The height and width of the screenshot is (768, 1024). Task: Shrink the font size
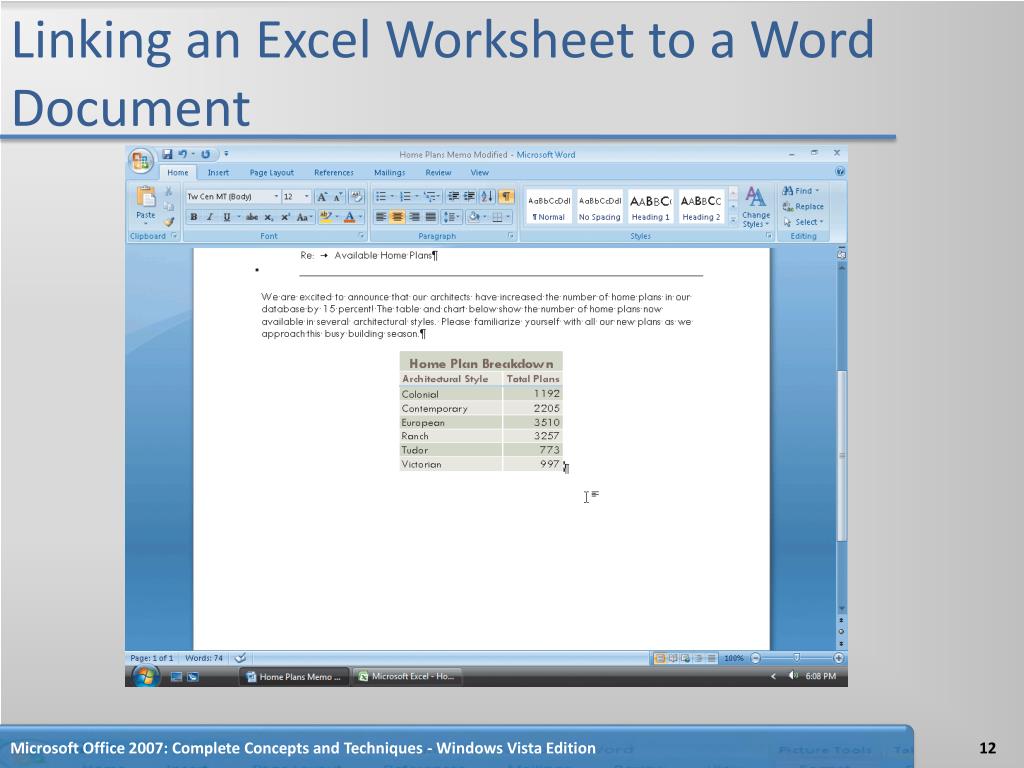337,197
